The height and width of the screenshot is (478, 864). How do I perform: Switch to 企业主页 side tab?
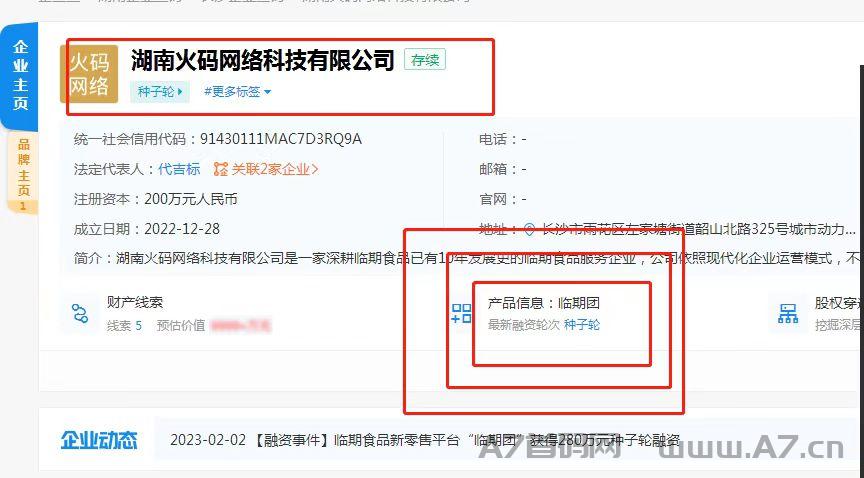coord(20,75)
